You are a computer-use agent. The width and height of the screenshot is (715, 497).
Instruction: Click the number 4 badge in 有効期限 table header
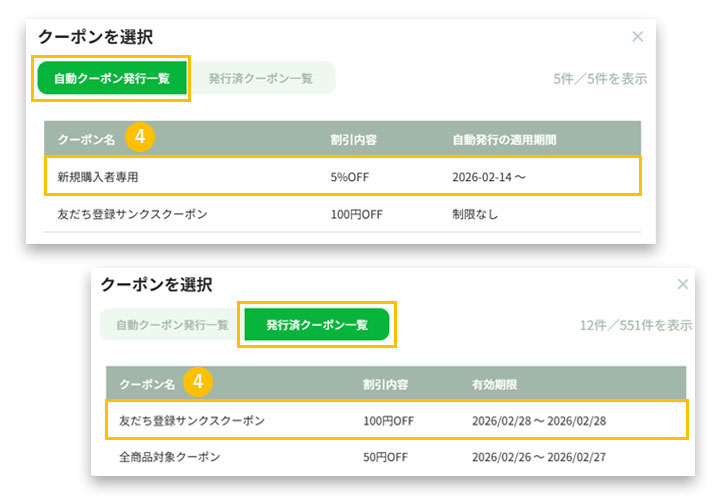coord(200,382)
